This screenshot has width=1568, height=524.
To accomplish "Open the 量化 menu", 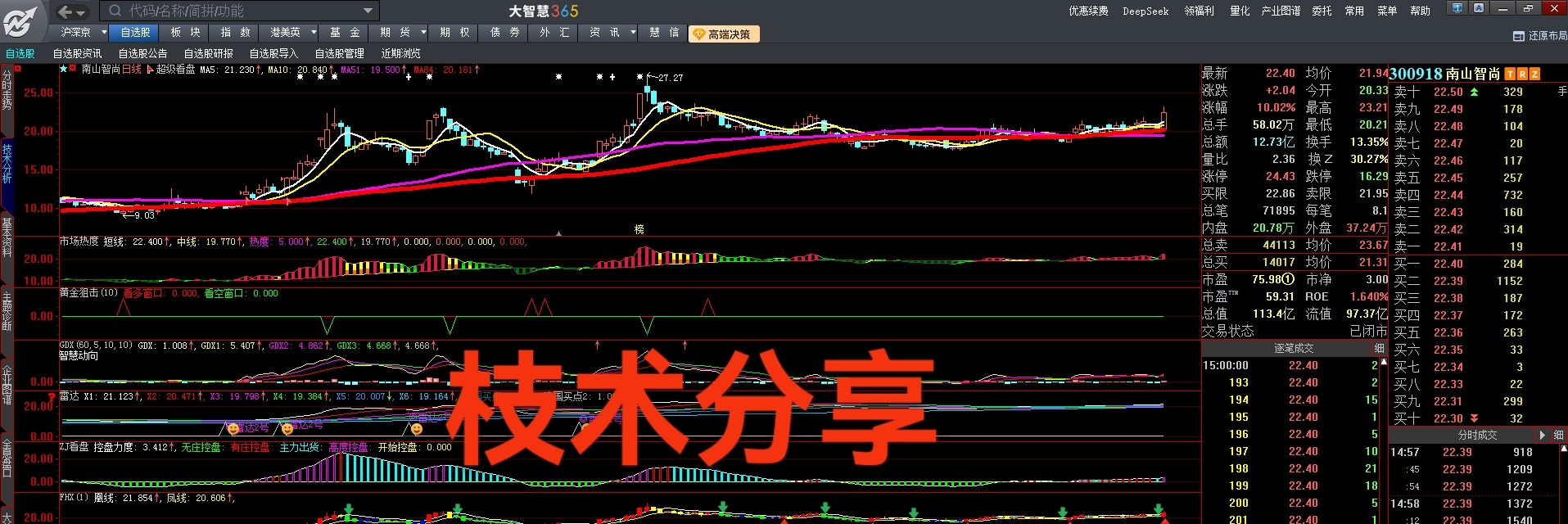I will 1240,11.
